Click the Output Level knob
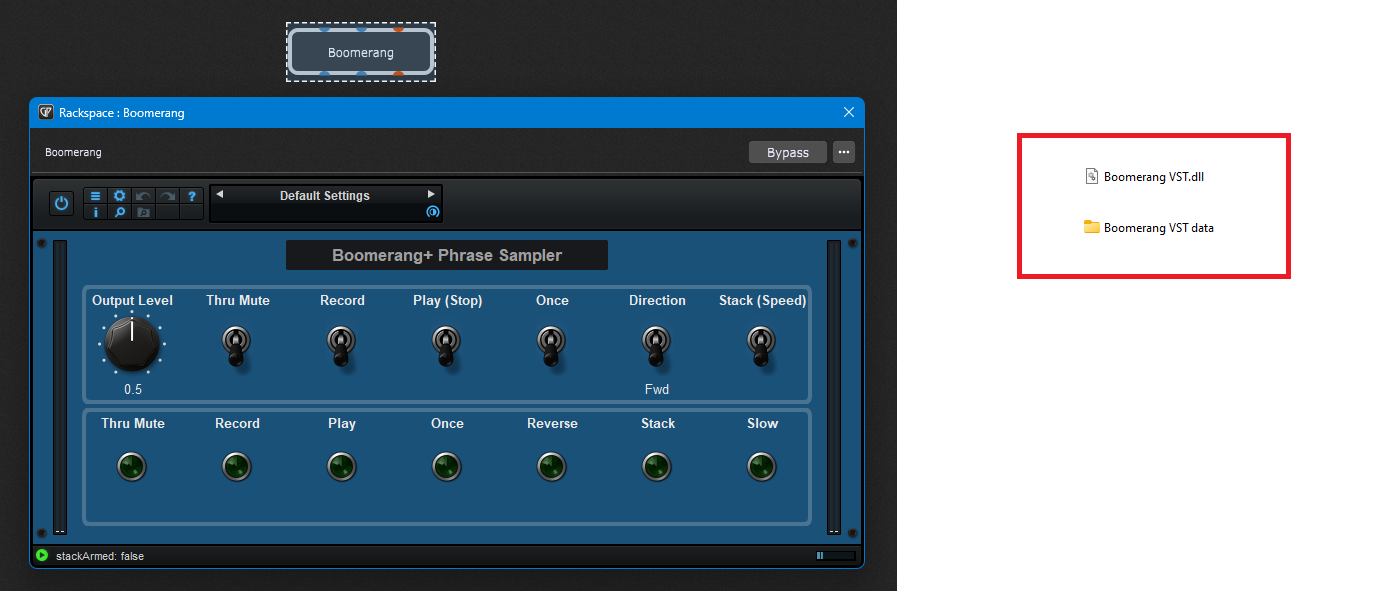1394x591 pixels. click(132, 343)
